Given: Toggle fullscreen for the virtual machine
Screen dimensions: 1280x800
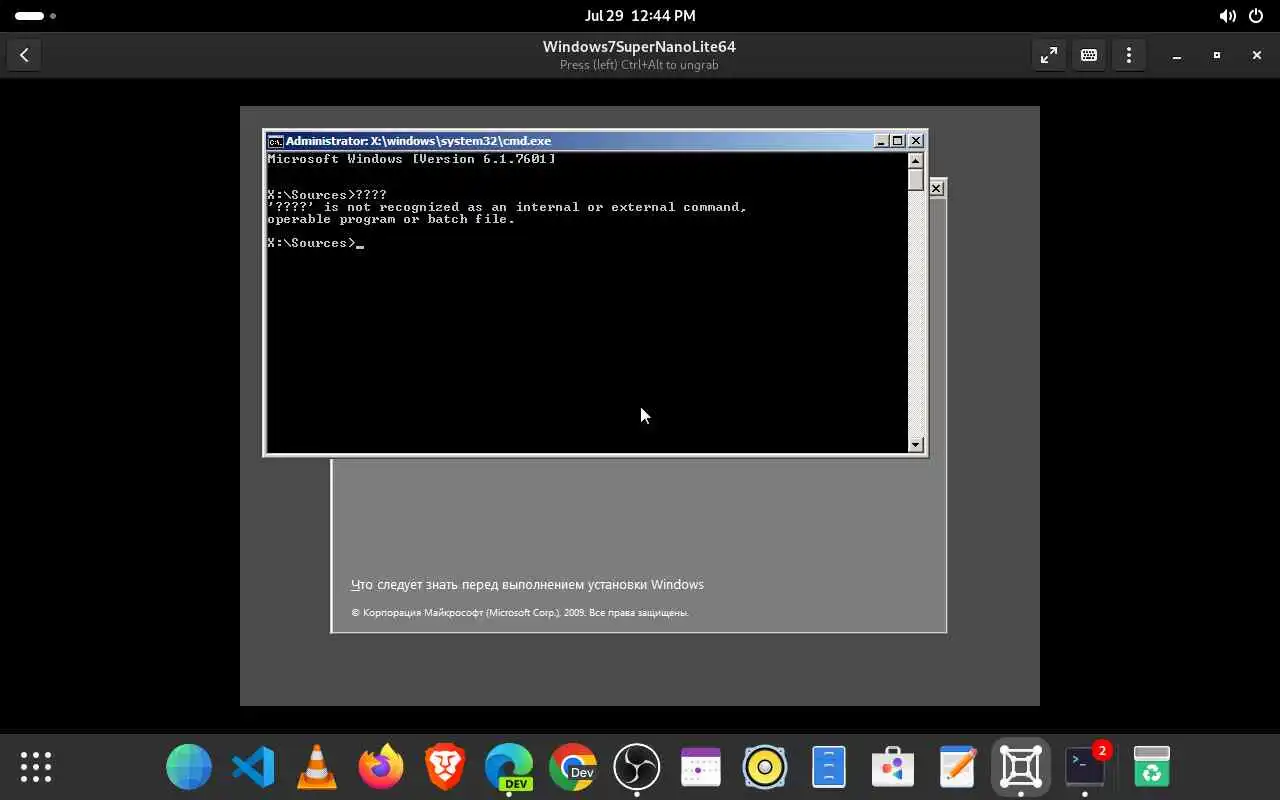Looking at the screenshot, I should 1049,56.
